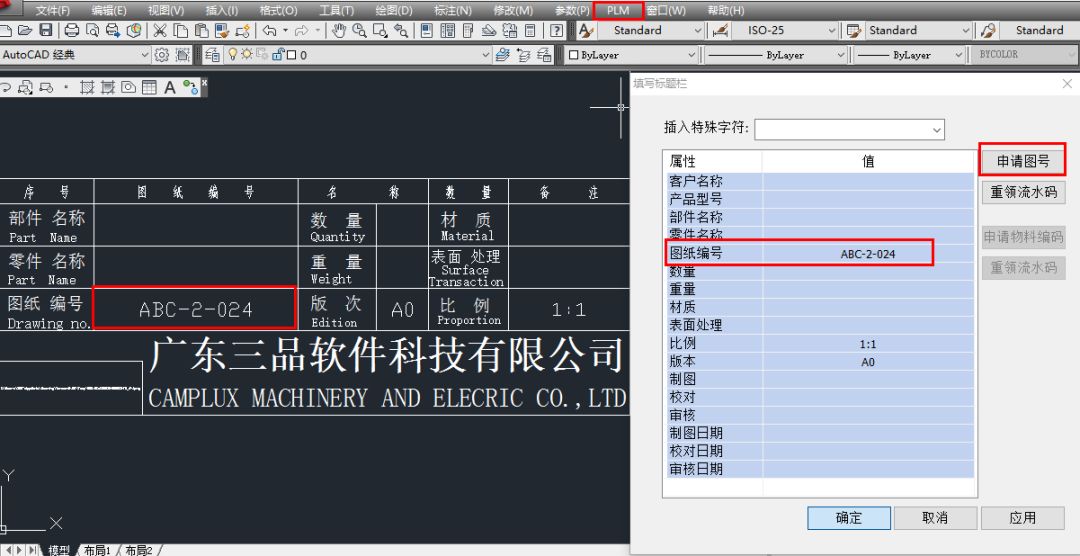Viewport: 1080px width, 556px height.
Task: Click the Add Selected icon in floating toolbar
Action: tap(190, 87)
